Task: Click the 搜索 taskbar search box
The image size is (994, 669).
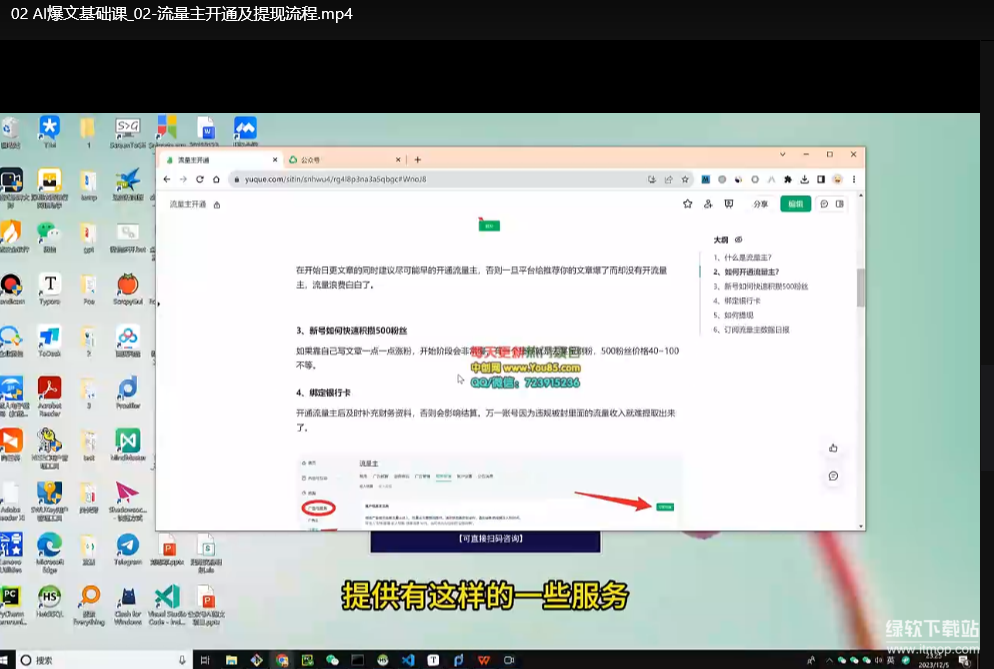Action: point(105,660)
